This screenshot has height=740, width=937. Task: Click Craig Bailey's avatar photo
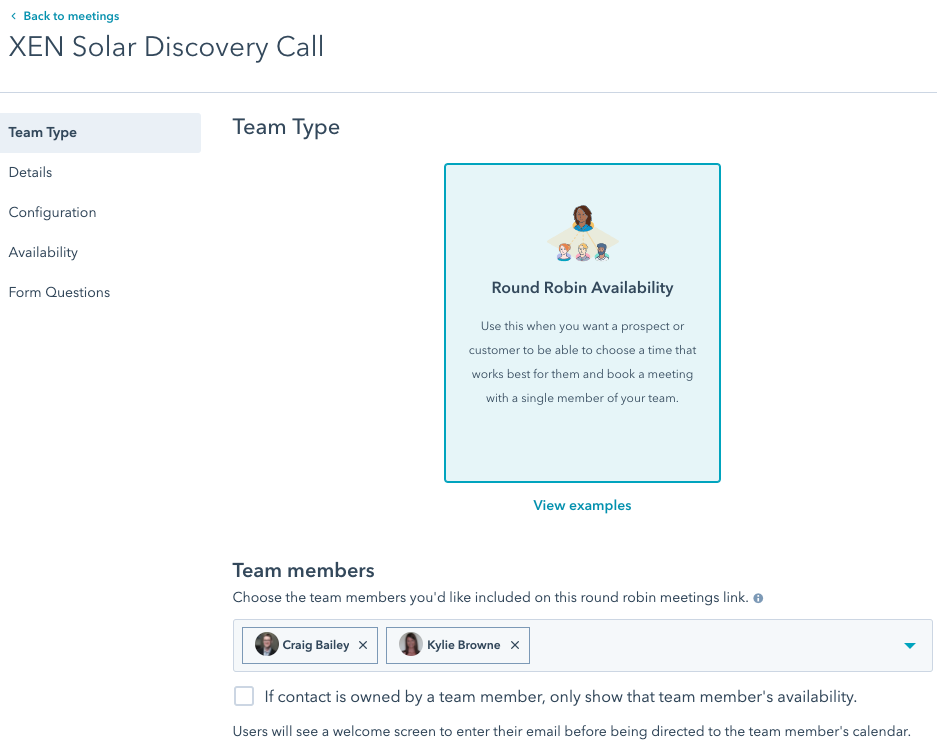(267, 645)
